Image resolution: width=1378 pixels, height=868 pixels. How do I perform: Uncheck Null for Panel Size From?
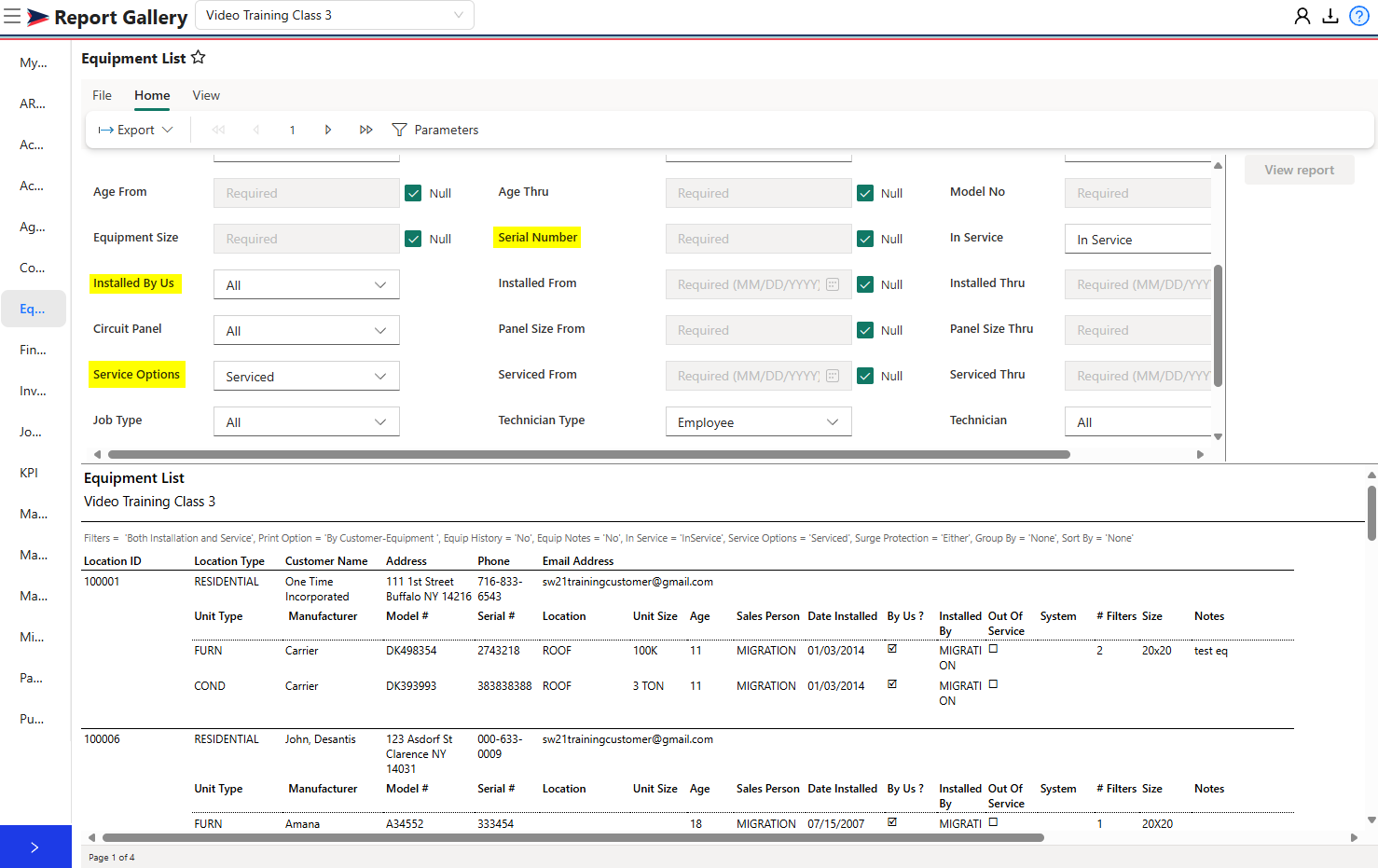pyautogui.click(x=865, y=330)
